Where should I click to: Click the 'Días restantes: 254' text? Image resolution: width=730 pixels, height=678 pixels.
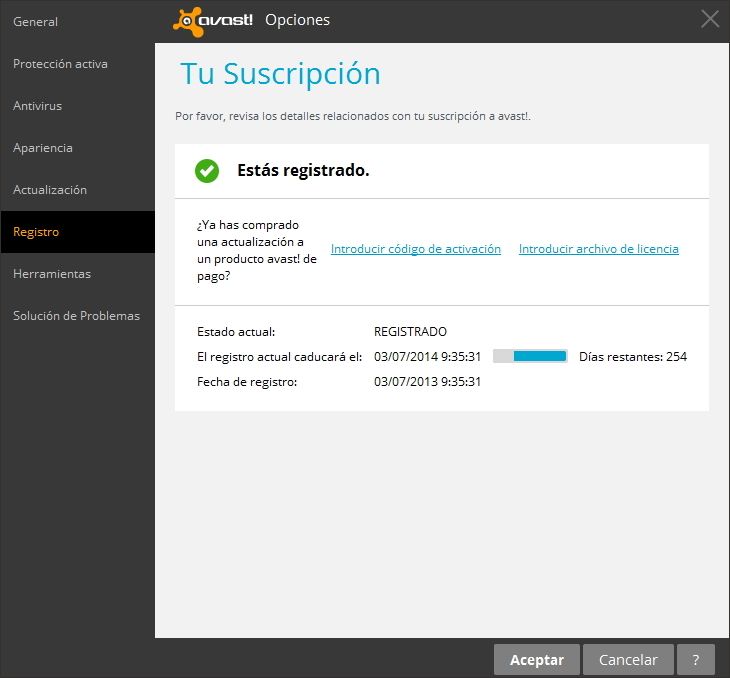pos(633,357)
